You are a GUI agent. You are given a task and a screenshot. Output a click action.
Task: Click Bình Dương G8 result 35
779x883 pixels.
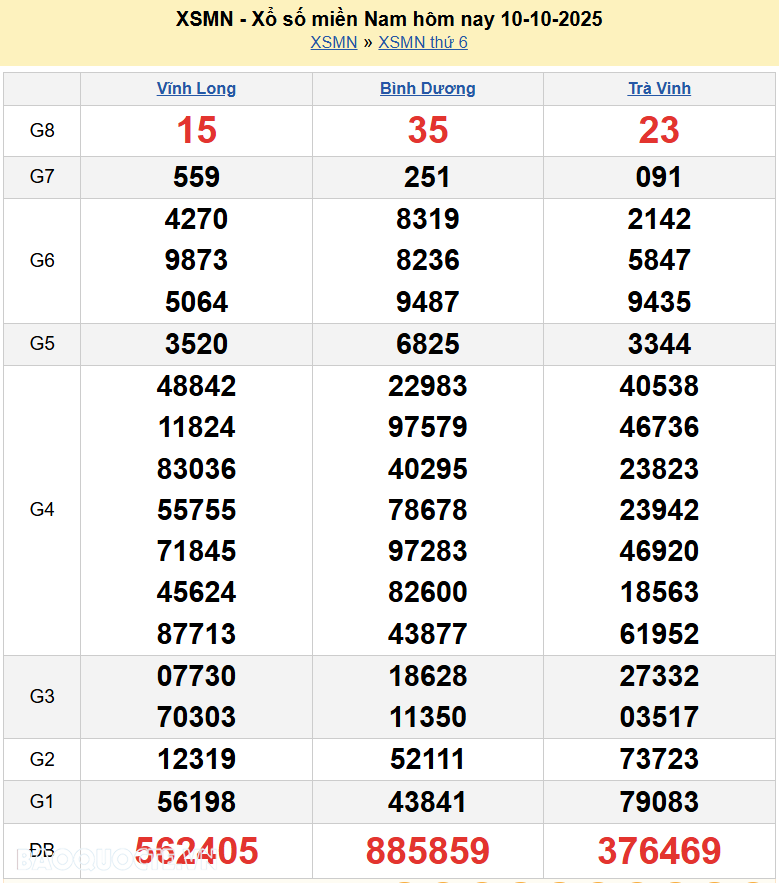[x=427, y=130]
